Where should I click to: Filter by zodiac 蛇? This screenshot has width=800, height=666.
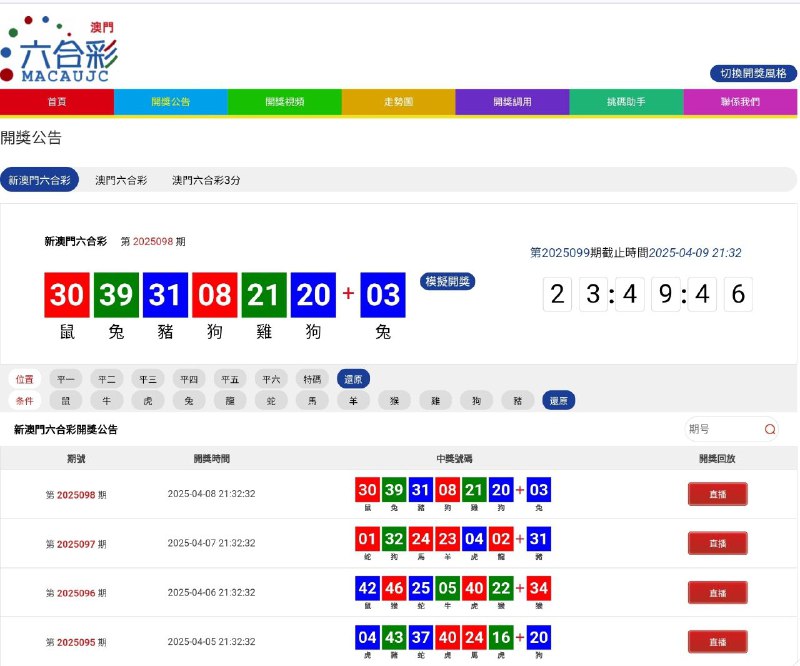click(271, 401)
